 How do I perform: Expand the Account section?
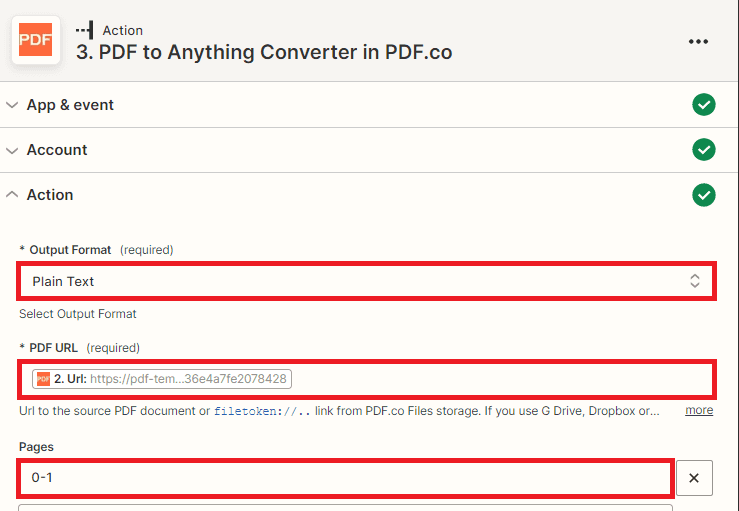[x=12, y=150]
